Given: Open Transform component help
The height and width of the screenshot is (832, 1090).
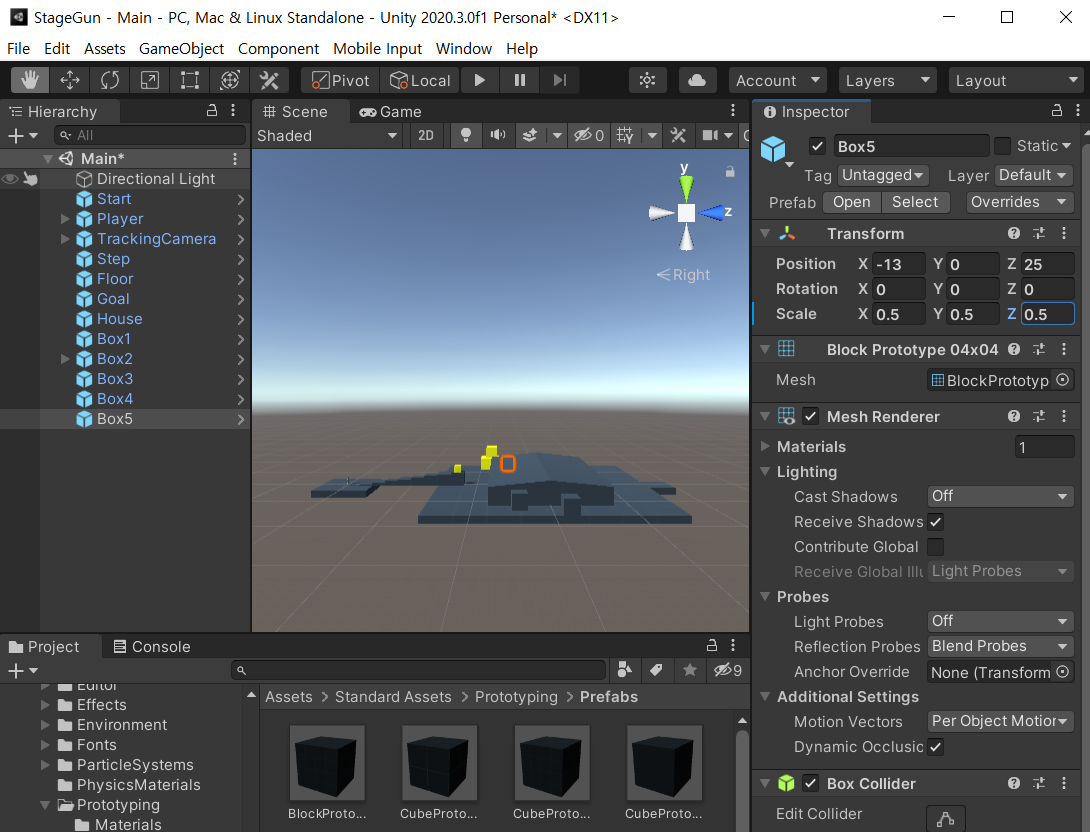Looking at the screenshot, I should coord(1014,234).
